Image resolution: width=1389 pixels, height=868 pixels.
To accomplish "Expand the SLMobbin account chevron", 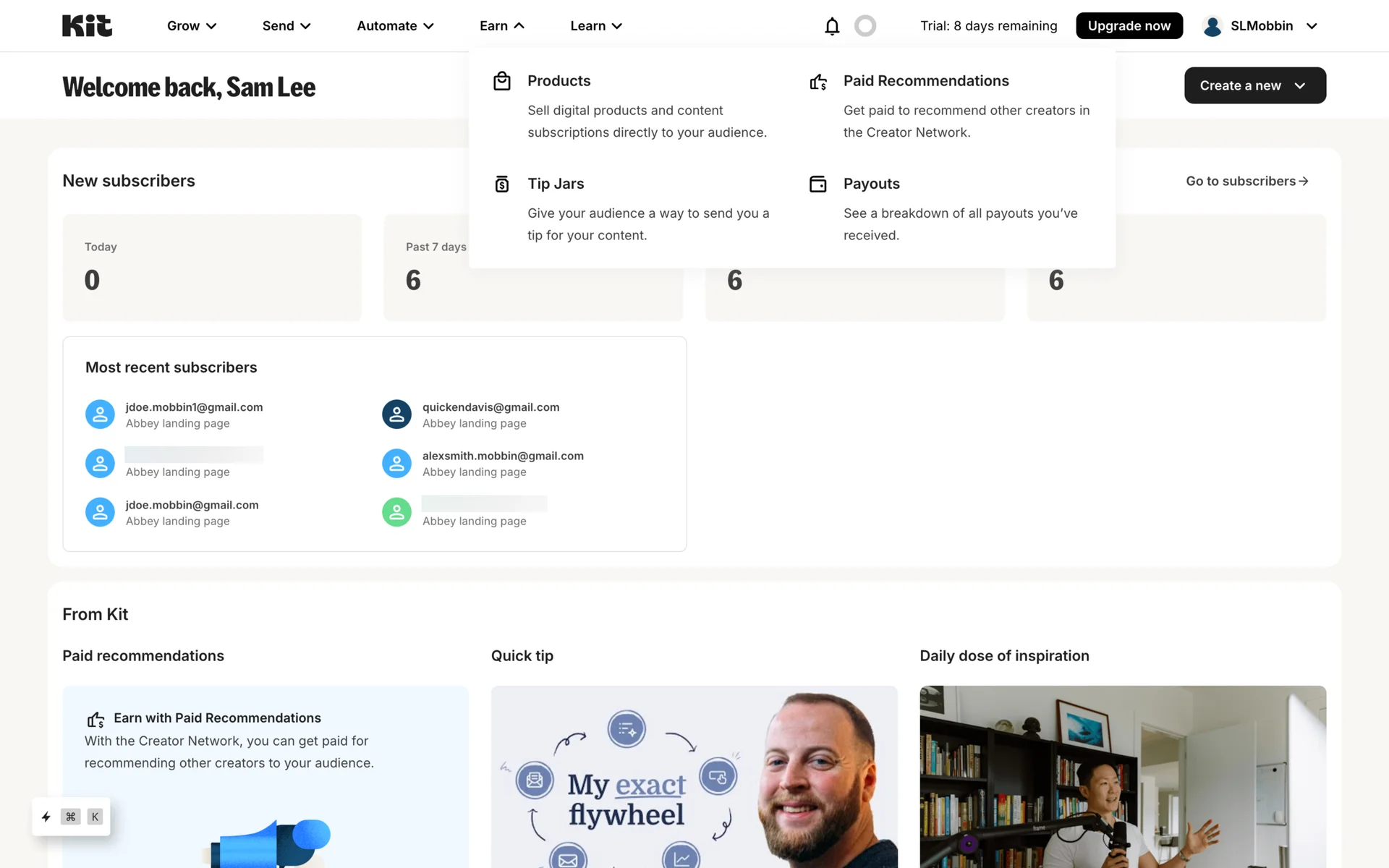I will pyautogui.click(x=1312, y=26).
